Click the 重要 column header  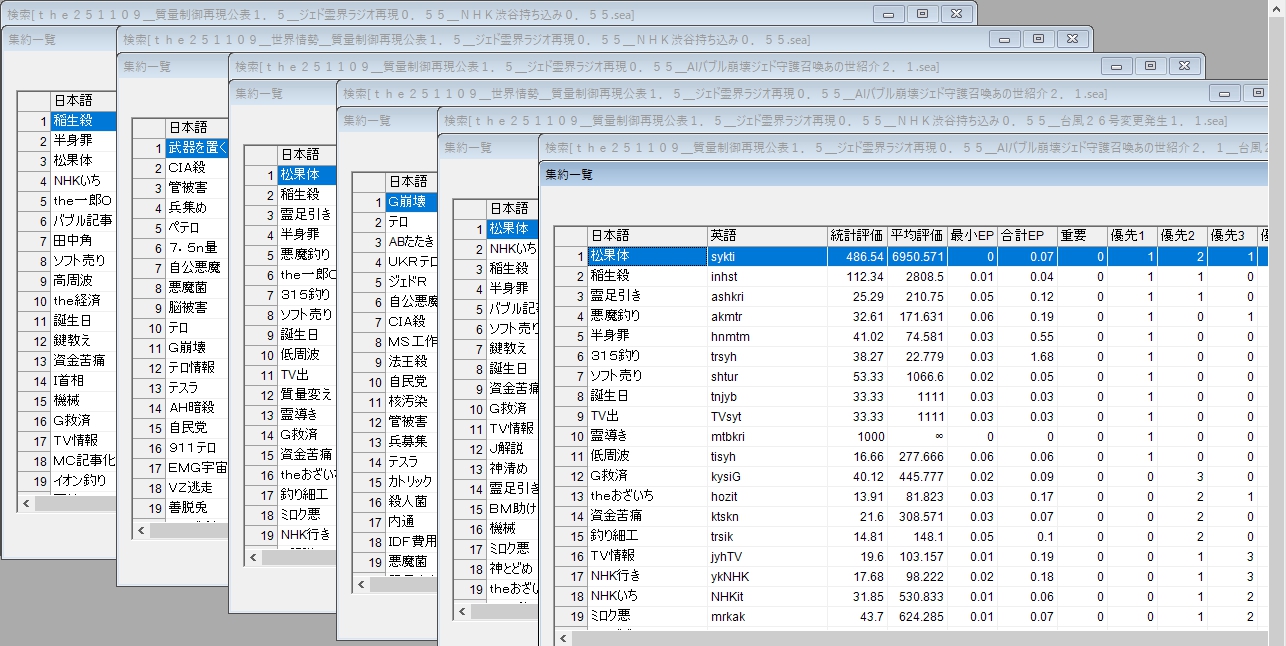[1080, 236]
